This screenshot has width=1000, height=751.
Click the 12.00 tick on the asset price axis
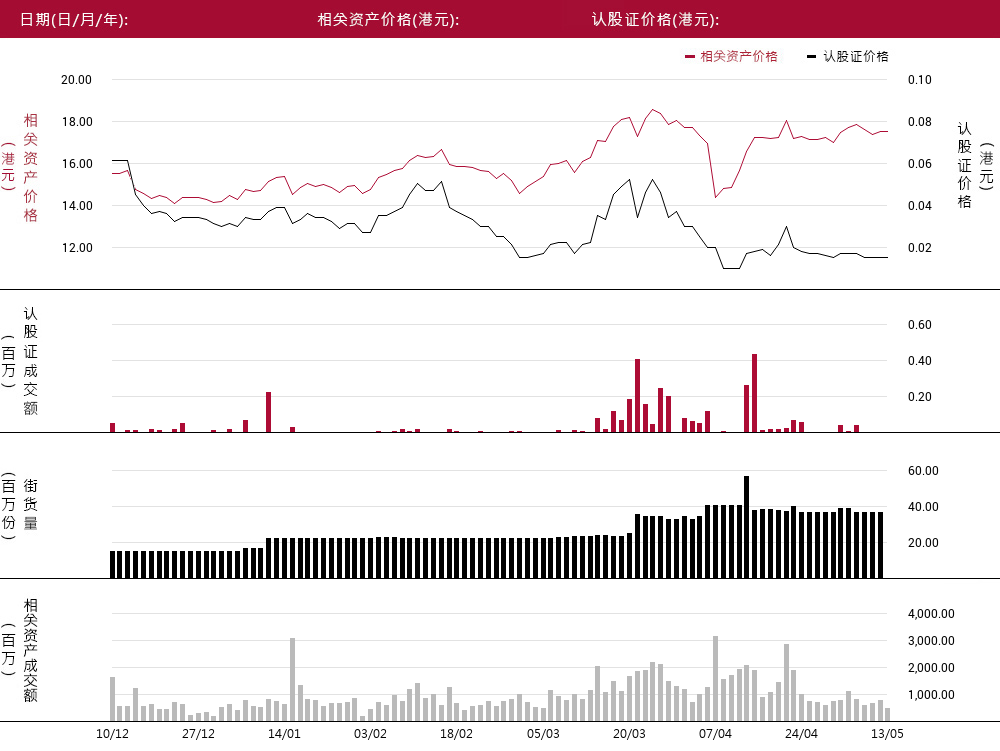77,248
